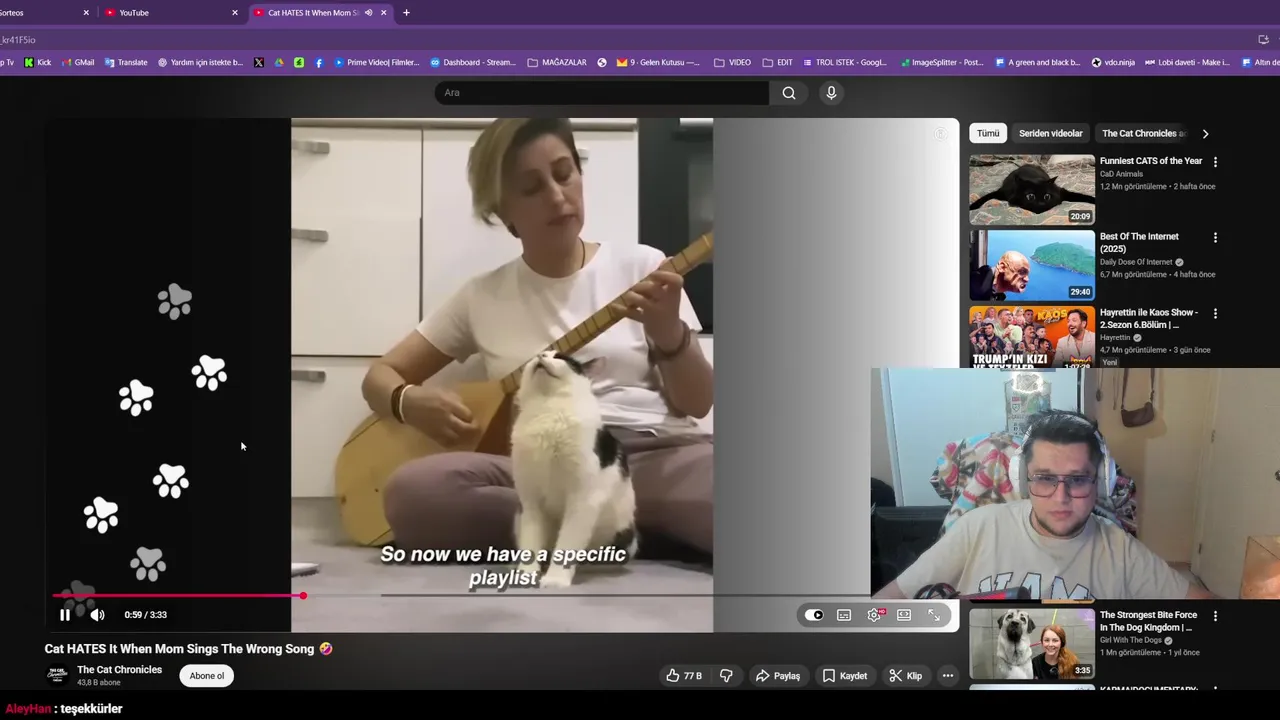This screenshot has height=720, width=1280.
Task: Start voice search with the microphone icon
Action: click(x=831, y=93)
